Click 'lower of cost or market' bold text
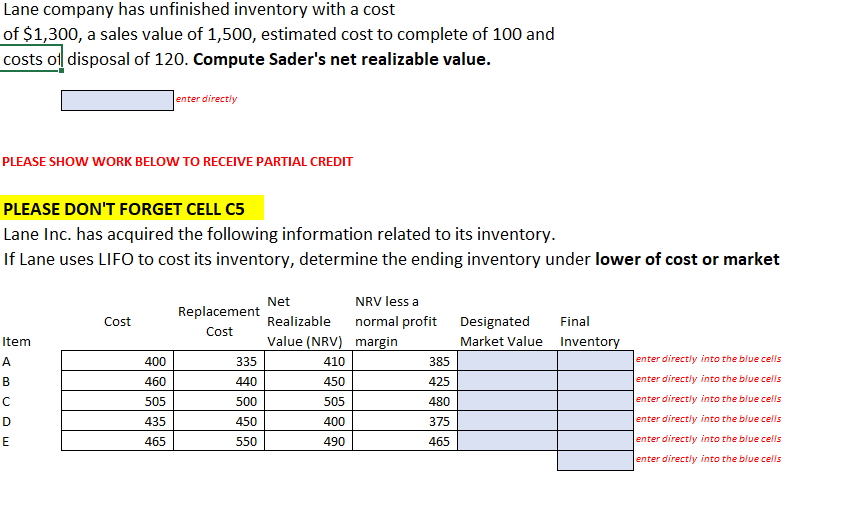The image size is (841, 530). (687, 259)
